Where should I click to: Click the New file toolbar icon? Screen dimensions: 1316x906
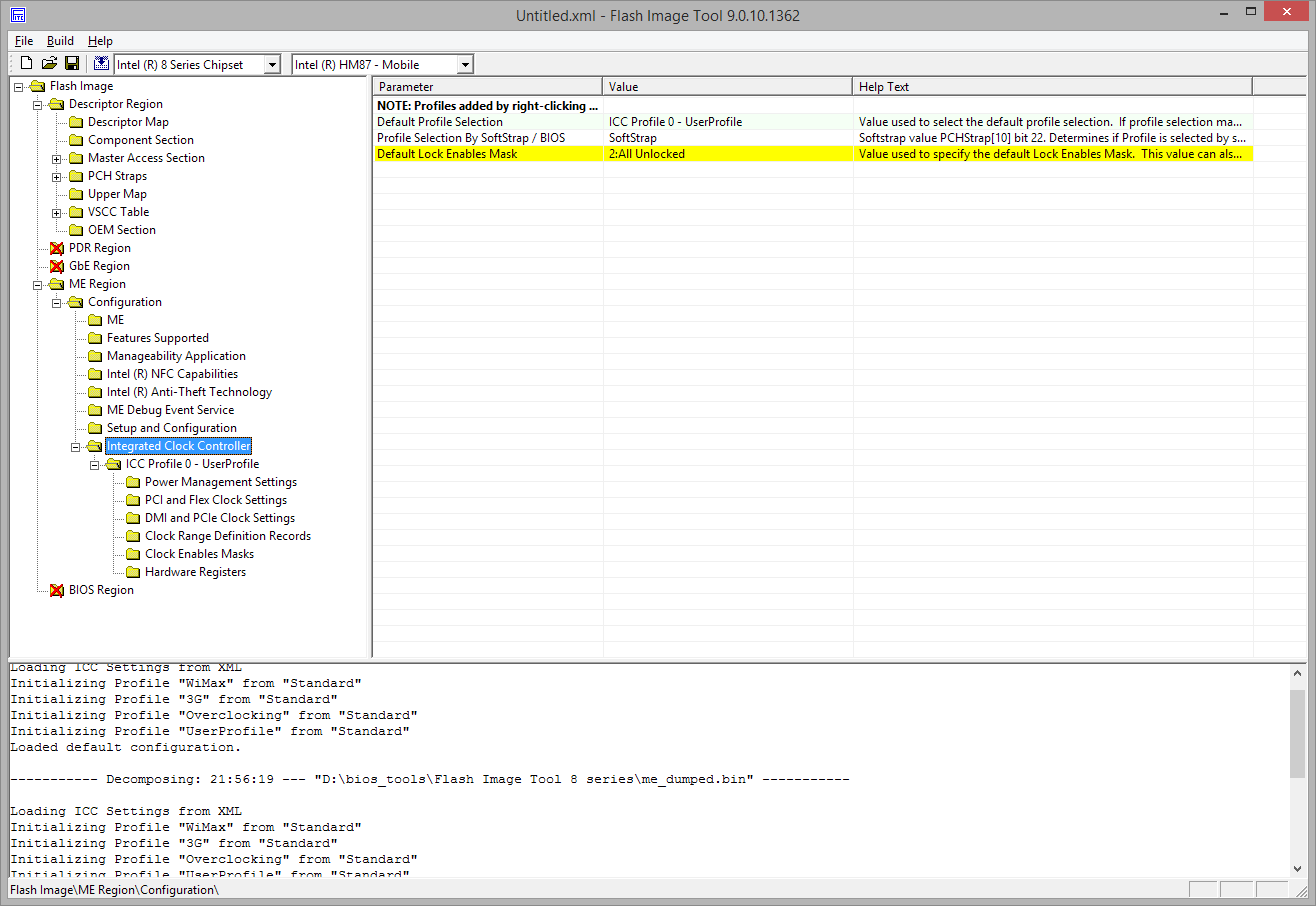click(27, 64)
